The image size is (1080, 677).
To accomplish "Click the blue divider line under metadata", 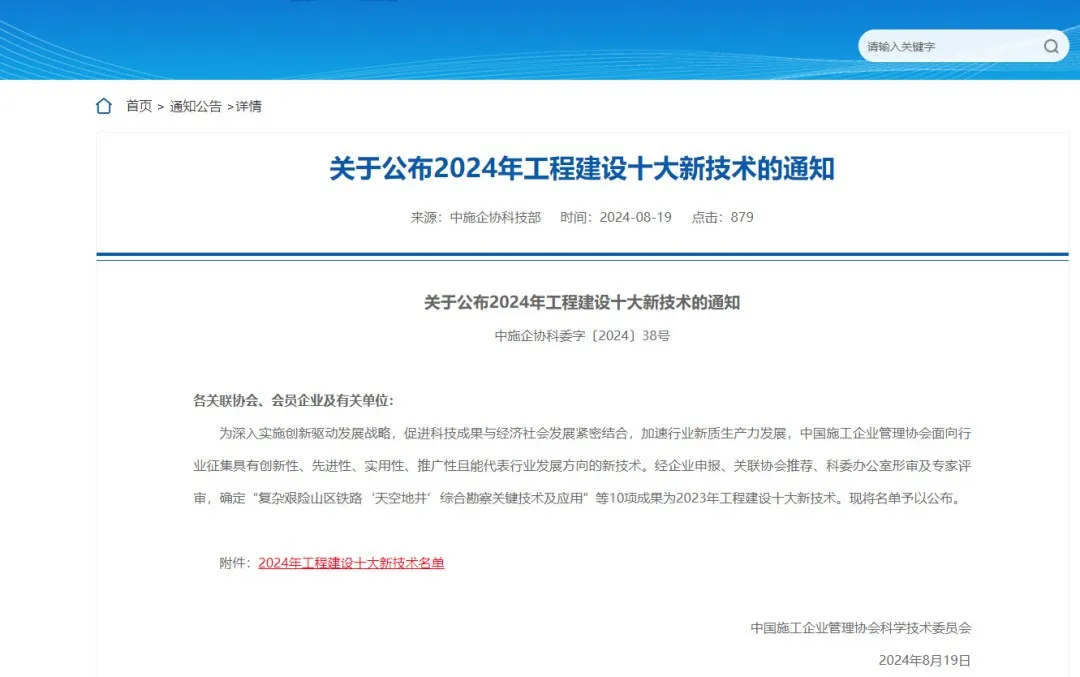I will [x=582, y=255].
